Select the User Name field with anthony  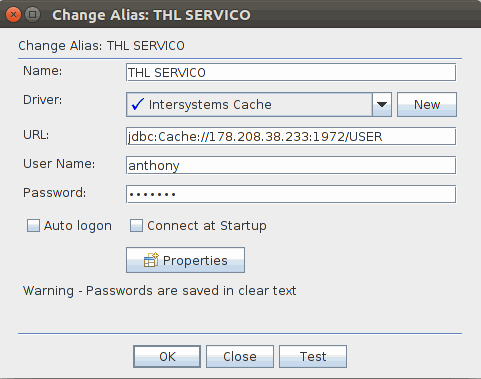291,165
